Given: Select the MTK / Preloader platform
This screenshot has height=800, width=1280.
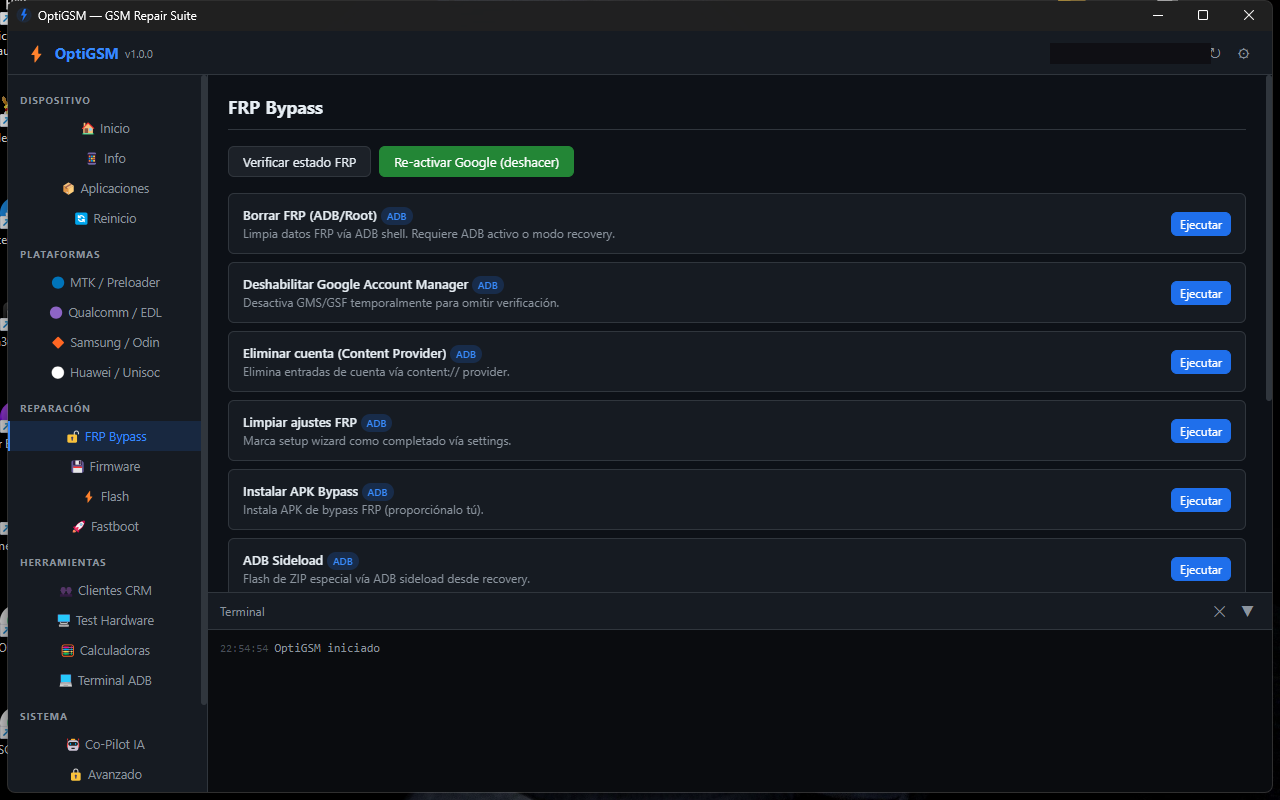Looking at the screenshot, I should click(x=105, y=283).
